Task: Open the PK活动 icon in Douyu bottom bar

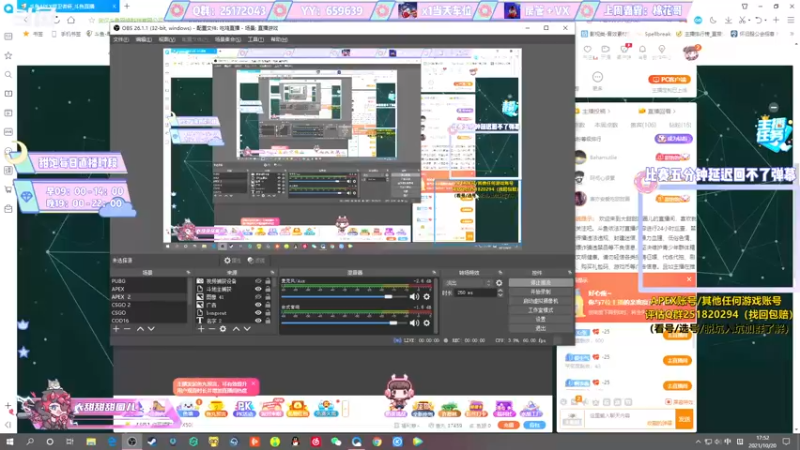Action: [243, 408]
